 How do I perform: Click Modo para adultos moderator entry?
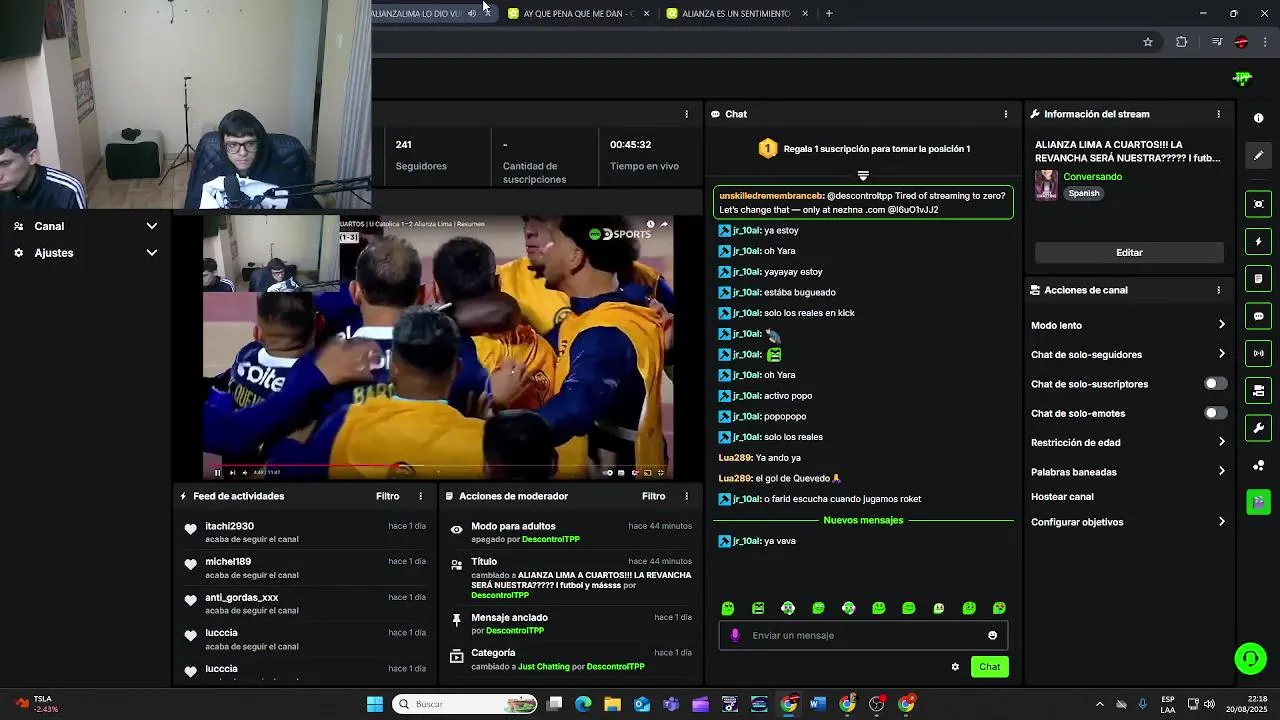click(x=570, y=532)
